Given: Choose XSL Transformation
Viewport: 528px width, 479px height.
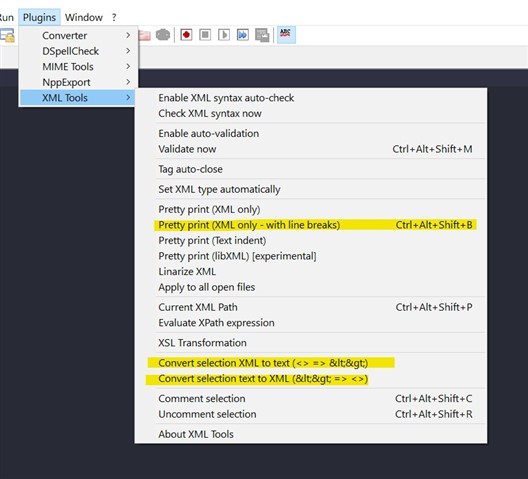Looking at the screenshot, I should tap(310, 343).
